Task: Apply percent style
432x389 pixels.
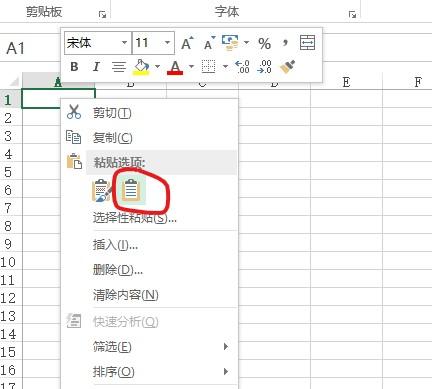Action: 265,44
